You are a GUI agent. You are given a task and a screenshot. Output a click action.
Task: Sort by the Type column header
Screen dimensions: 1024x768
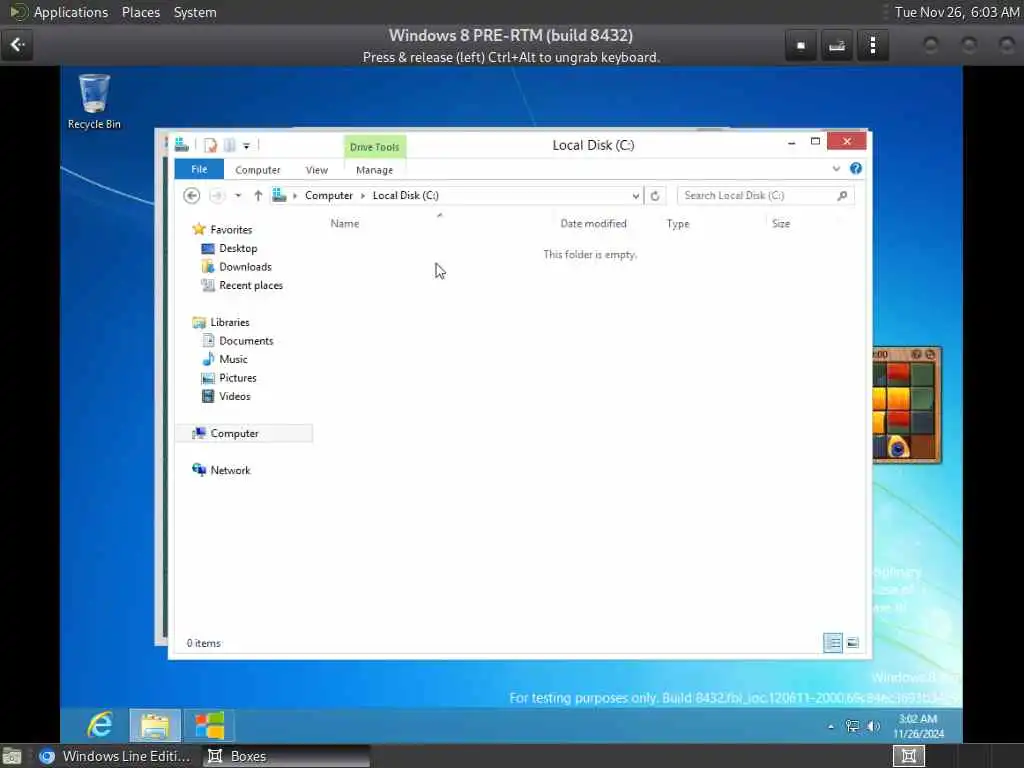click(x=678, y=223)
